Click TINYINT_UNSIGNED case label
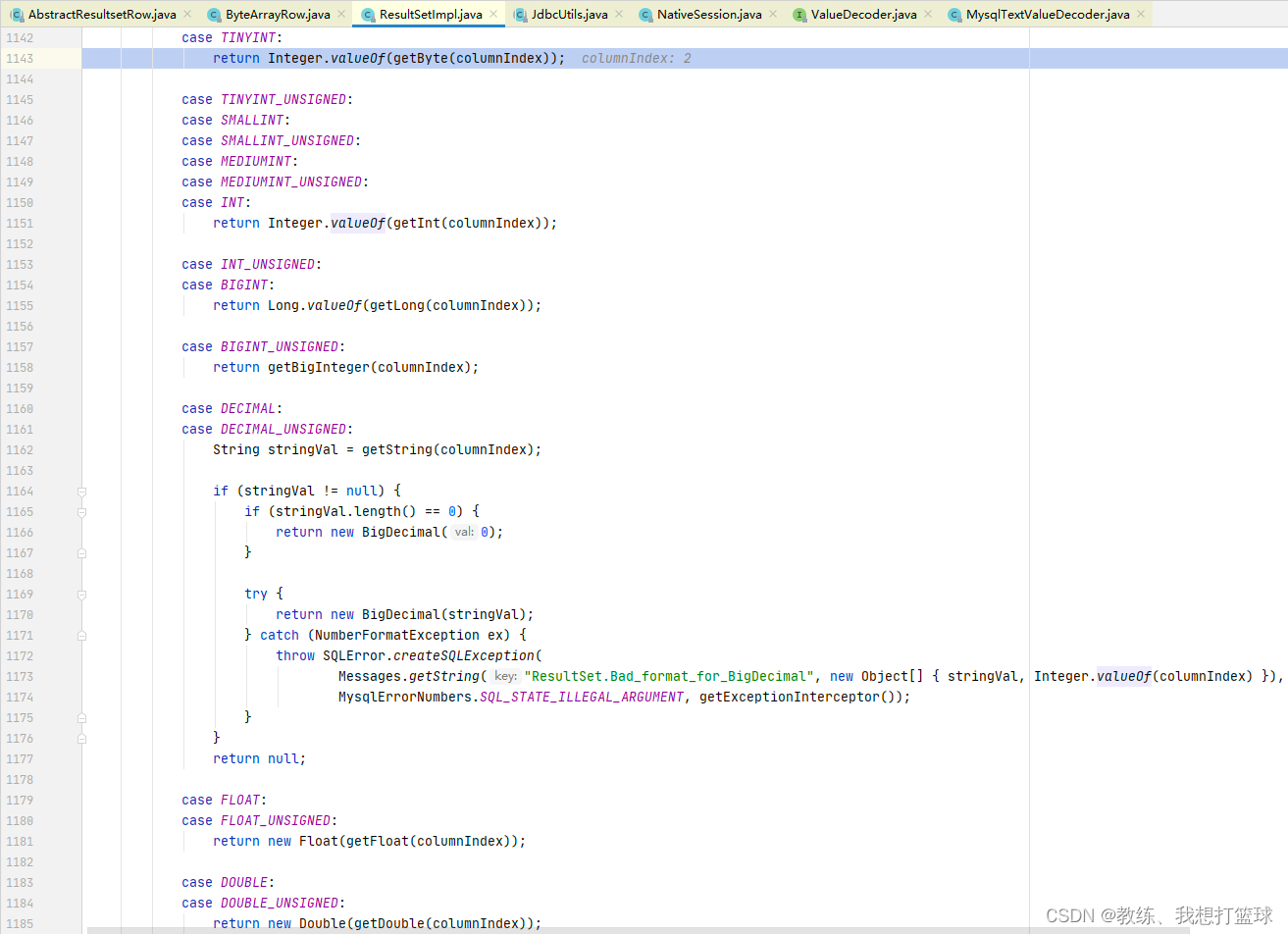 point(283,100)
